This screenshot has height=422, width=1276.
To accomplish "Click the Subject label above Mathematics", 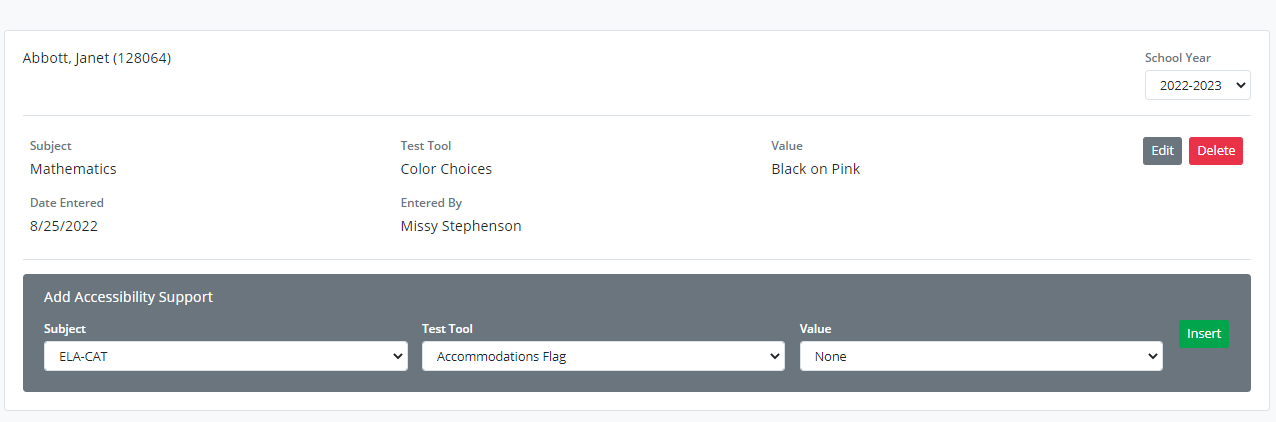I will pyautogui.click(x=51, y=146).
